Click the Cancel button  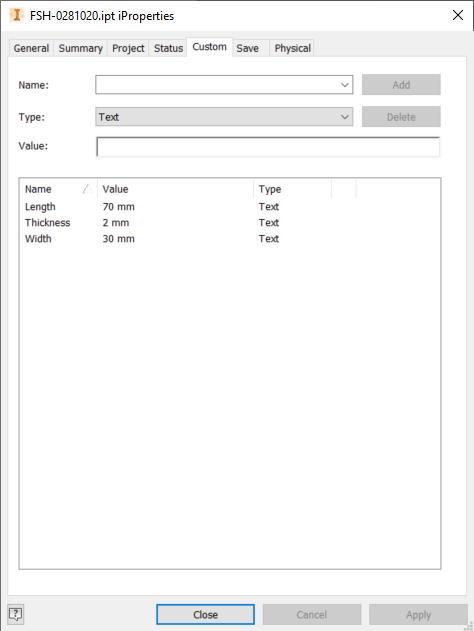pos(312,615)
